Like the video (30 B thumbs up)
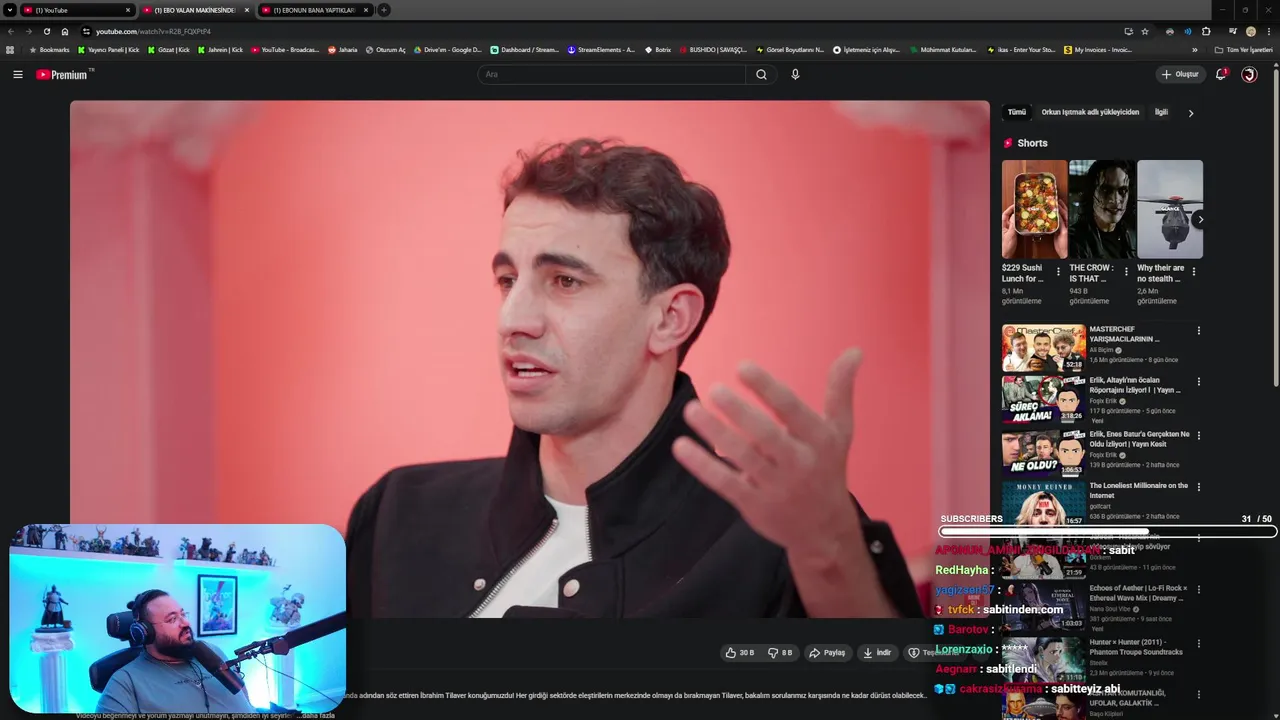The width and height of the screenshot is (1280, 720). click(739, 652)
